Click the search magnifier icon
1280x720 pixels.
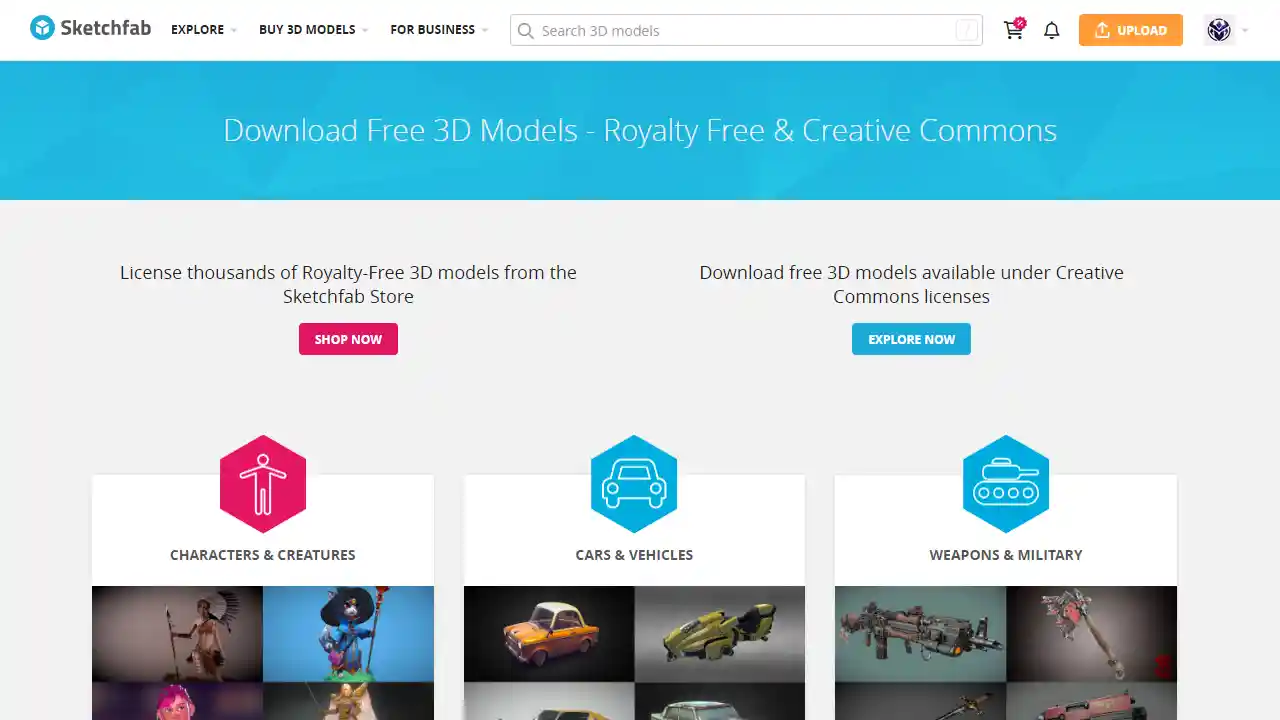pyautogui.click(x=526, y=31)
